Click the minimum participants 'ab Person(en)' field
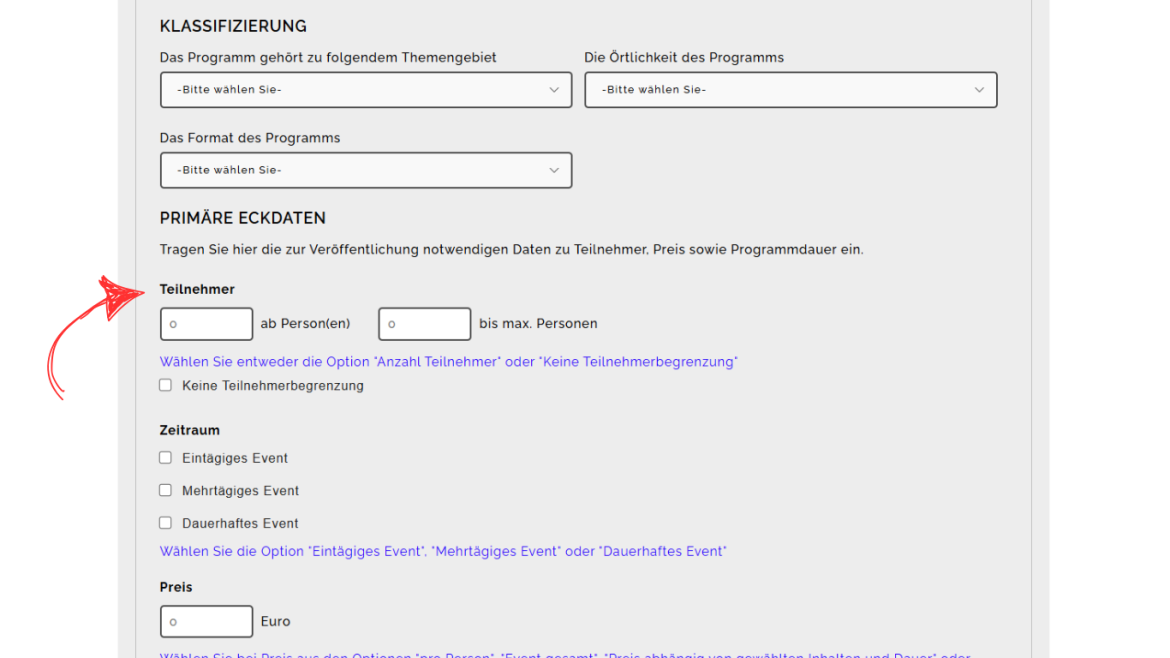 coord(206,324)
